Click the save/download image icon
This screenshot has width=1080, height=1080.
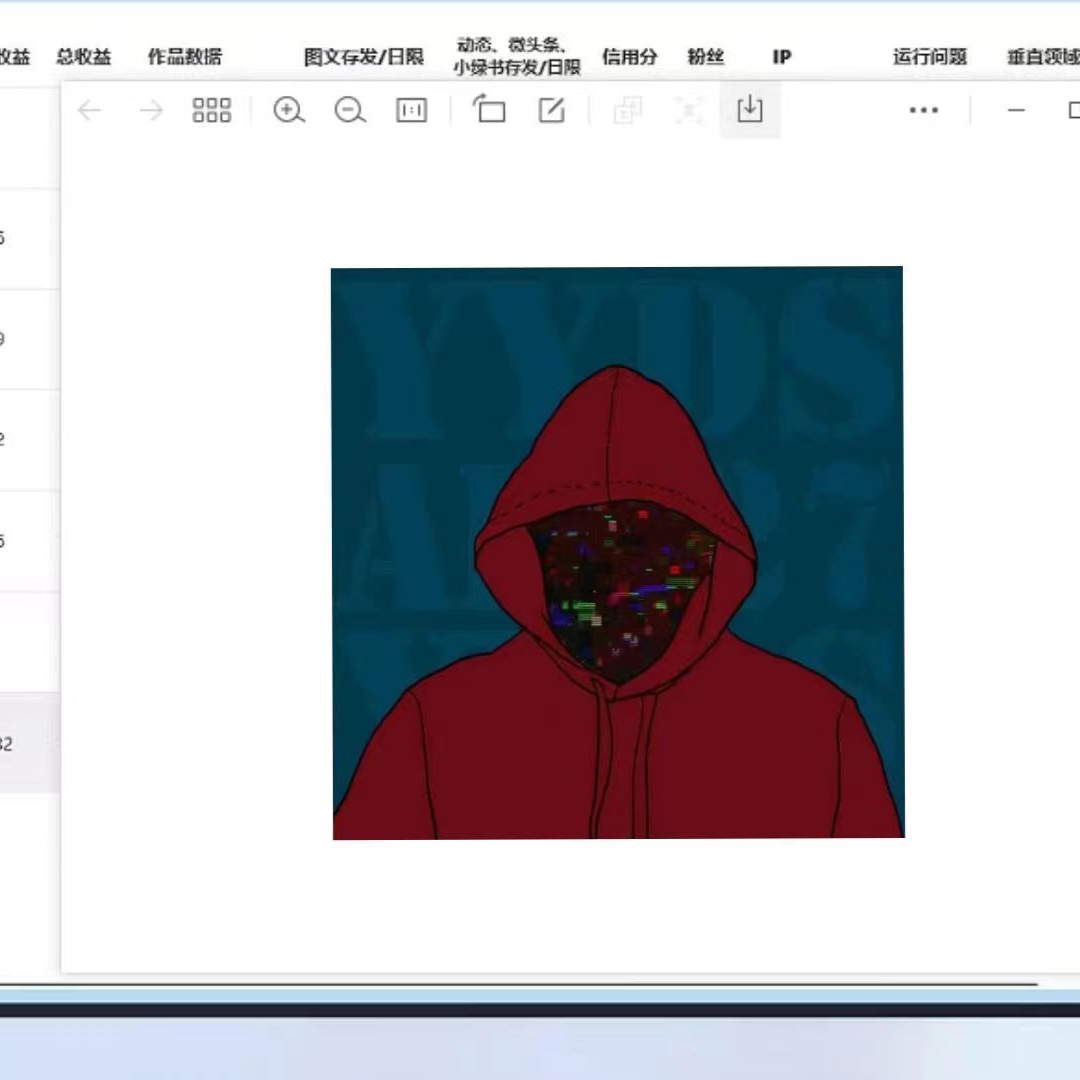pyautogui.click(x=750, y=110)
